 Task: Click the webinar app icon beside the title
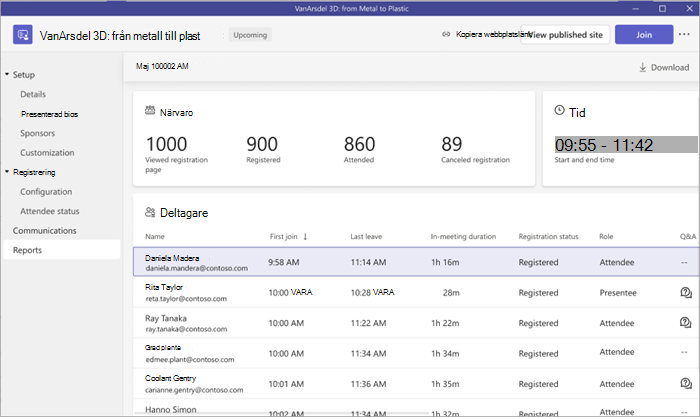[x=22, y=34]
